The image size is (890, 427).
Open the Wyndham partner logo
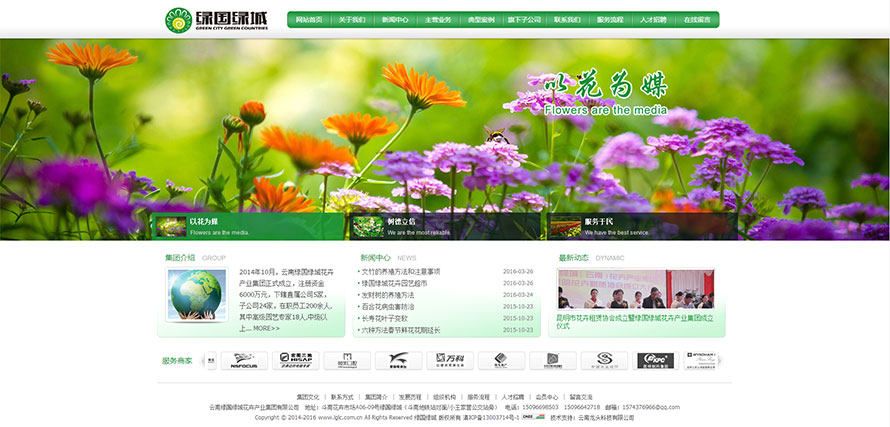coord(700,360)
